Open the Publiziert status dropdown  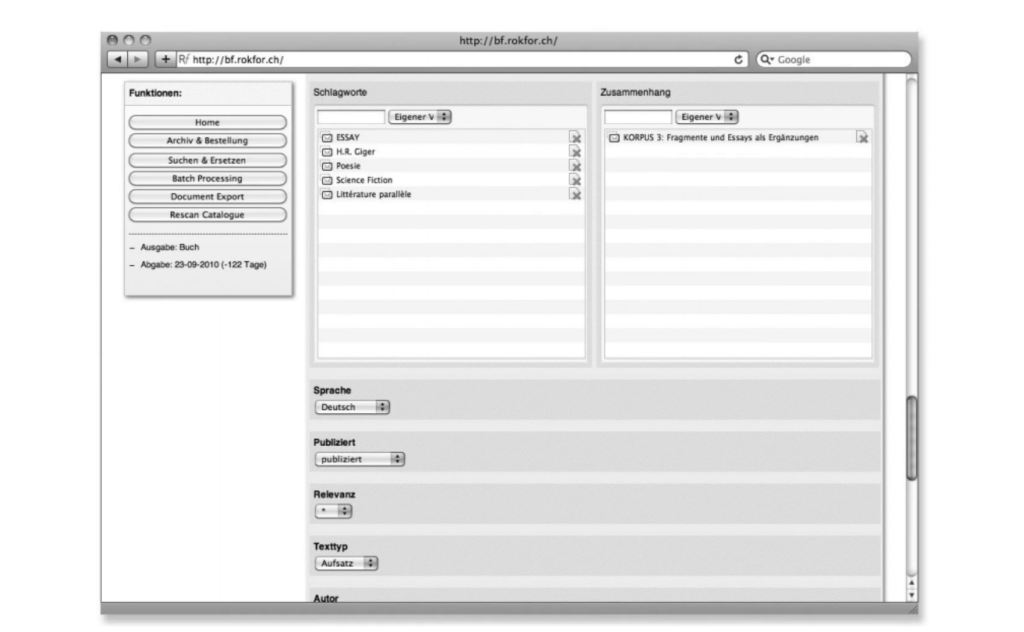click(x=359, y=459)
